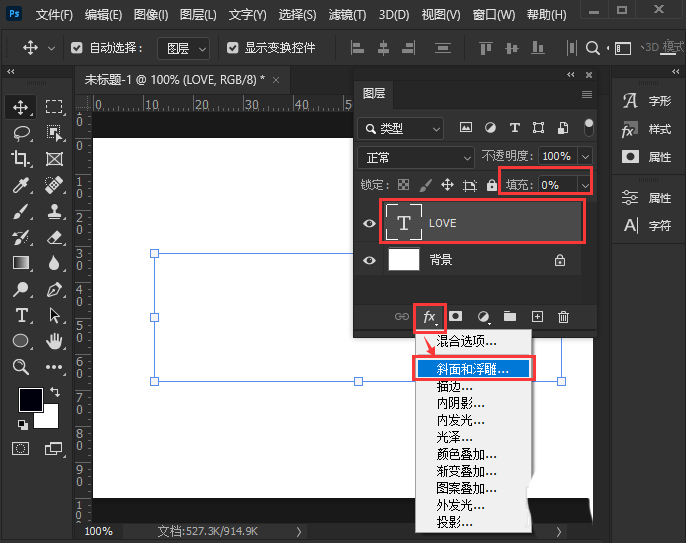Screen dimensions: 686x543
Task: Select the Move tool in toolbox
Action: tap(21, 107)
